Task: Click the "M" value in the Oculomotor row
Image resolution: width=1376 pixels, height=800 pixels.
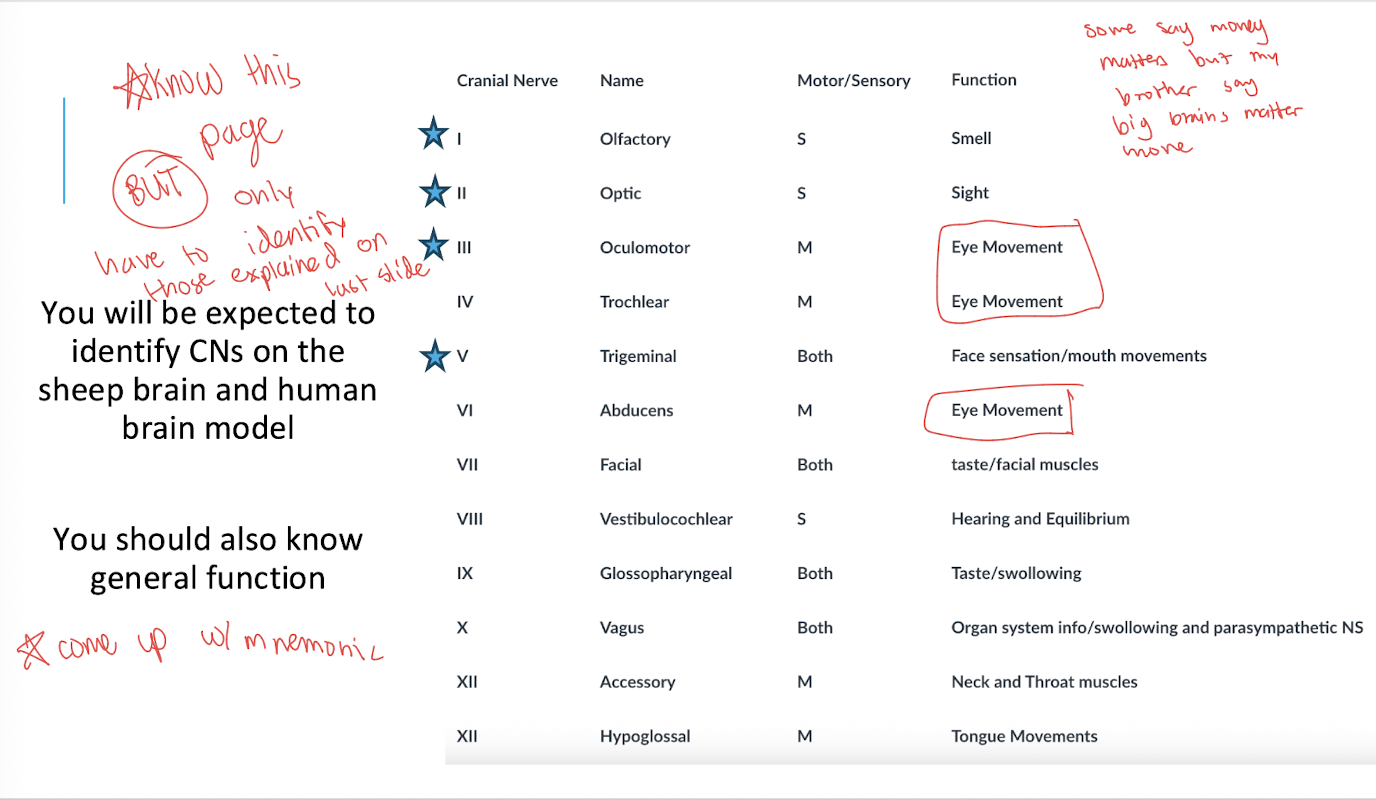Action: [x=804, y=248]
